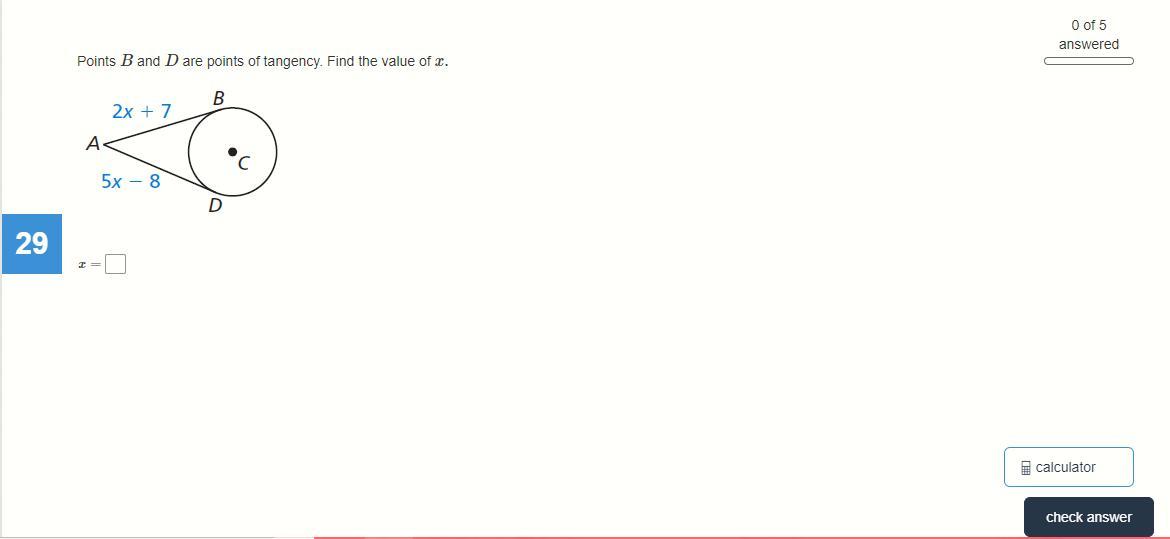Select the question number 29 badge
Image resolution: width=1170 pixels, height=539 pixels.
pos(31,243)
